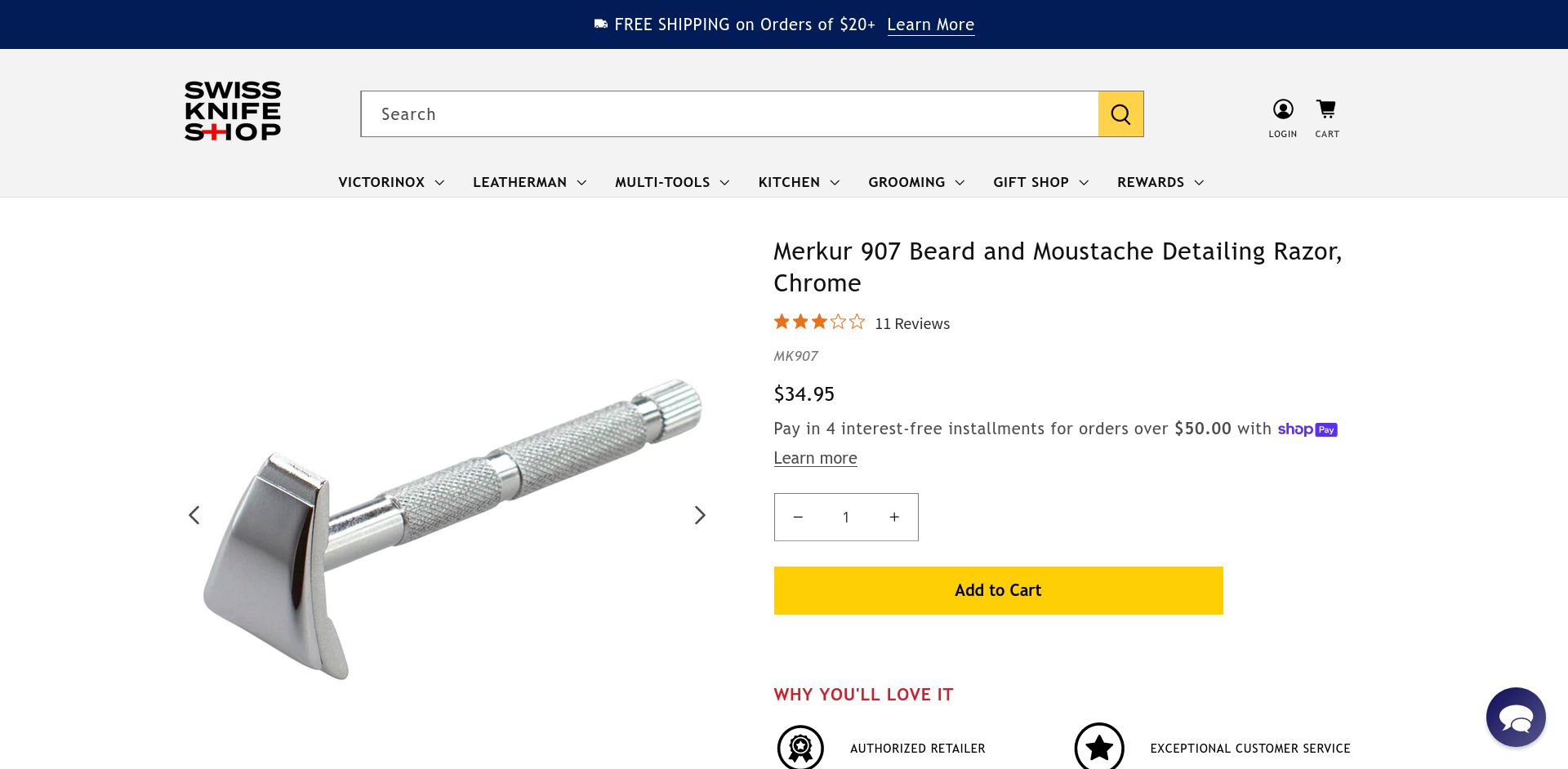
Task: Expand the Victorinox dropdown menu
Action: point(391,182)
